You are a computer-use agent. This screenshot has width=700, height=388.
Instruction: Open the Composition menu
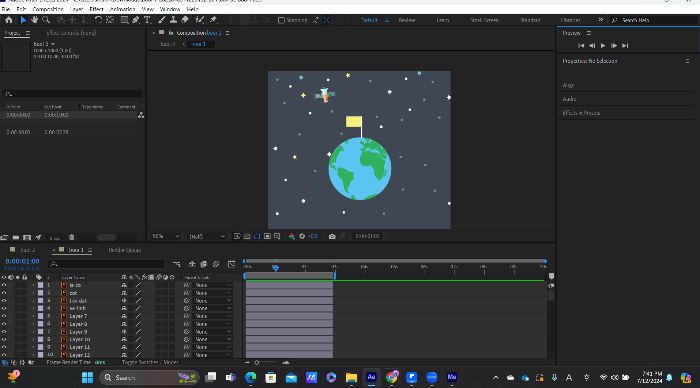[48, 9]
